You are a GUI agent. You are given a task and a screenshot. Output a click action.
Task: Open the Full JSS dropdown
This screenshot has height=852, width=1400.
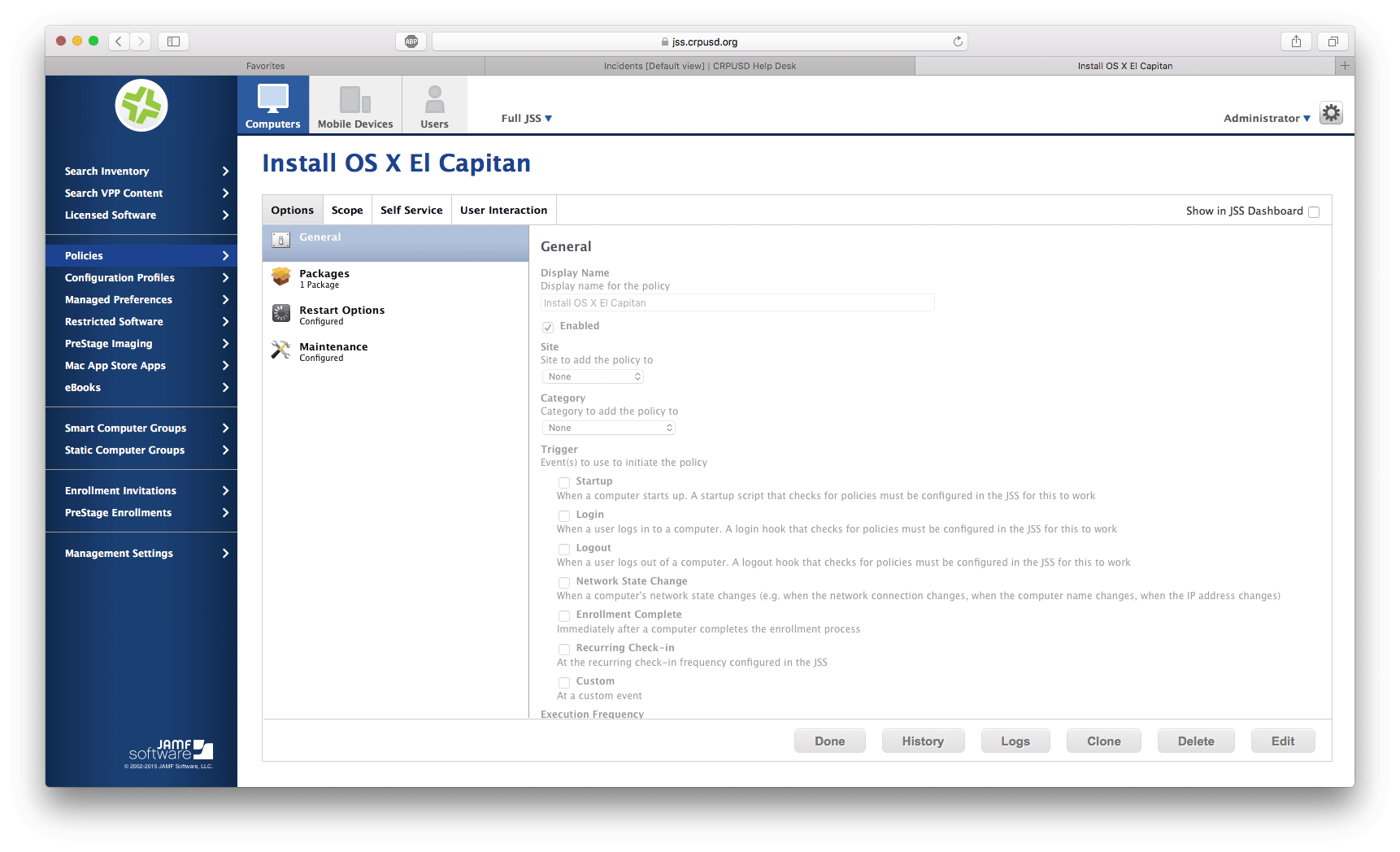(x=526, y=118)
